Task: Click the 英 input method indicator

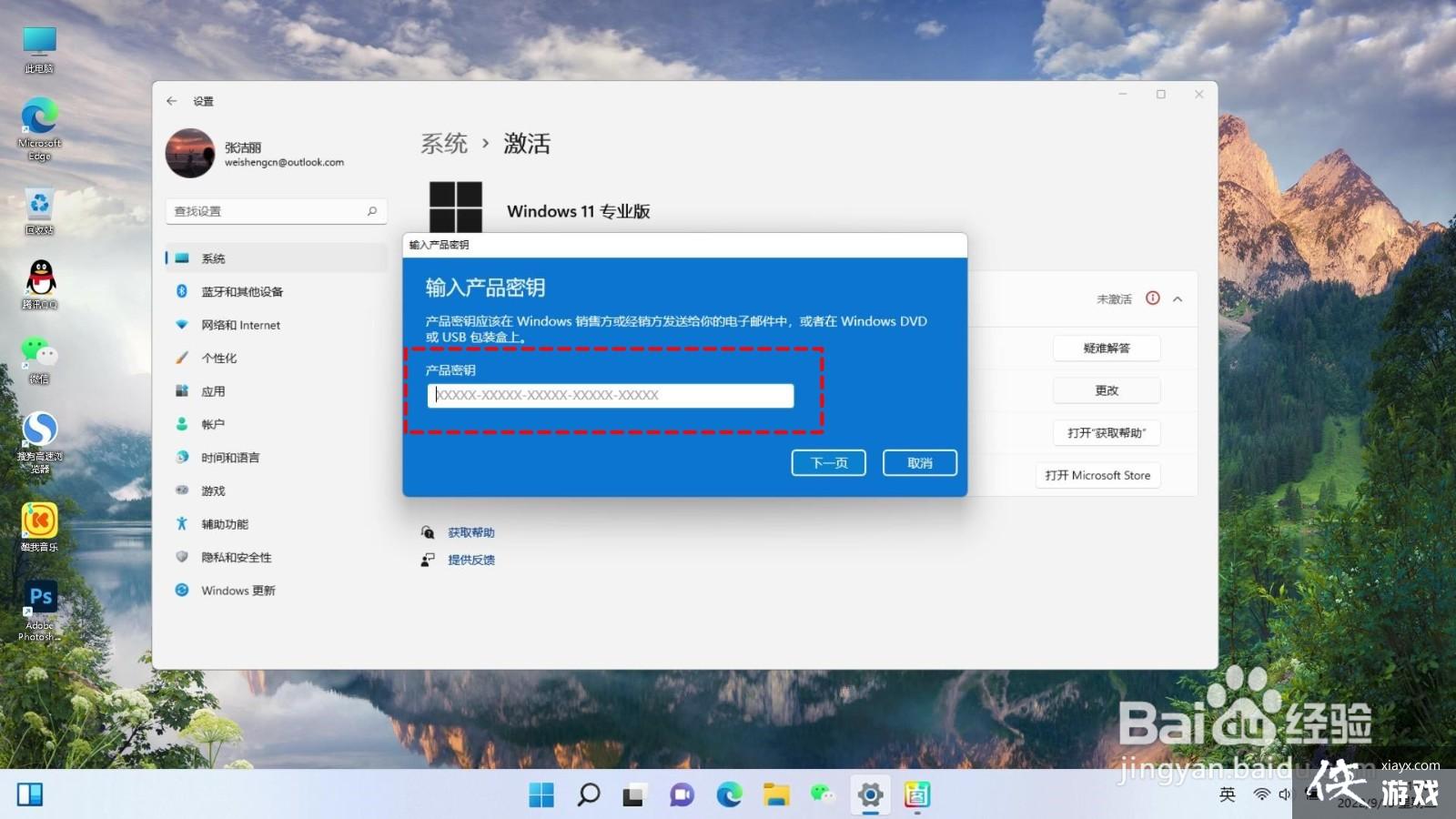Action: coord(1228,794)
